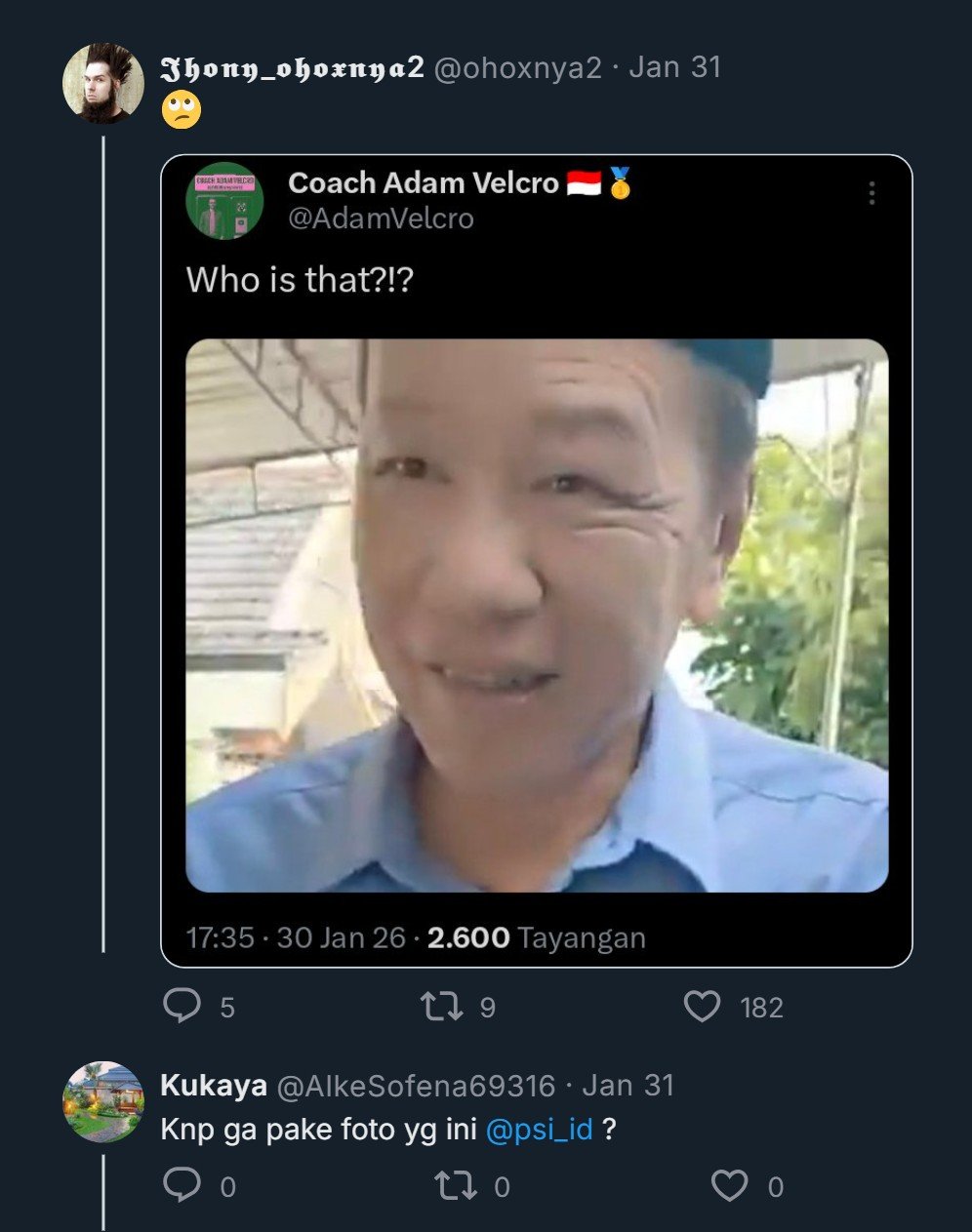Retweet Kukaya's reply

(454, 1185)
